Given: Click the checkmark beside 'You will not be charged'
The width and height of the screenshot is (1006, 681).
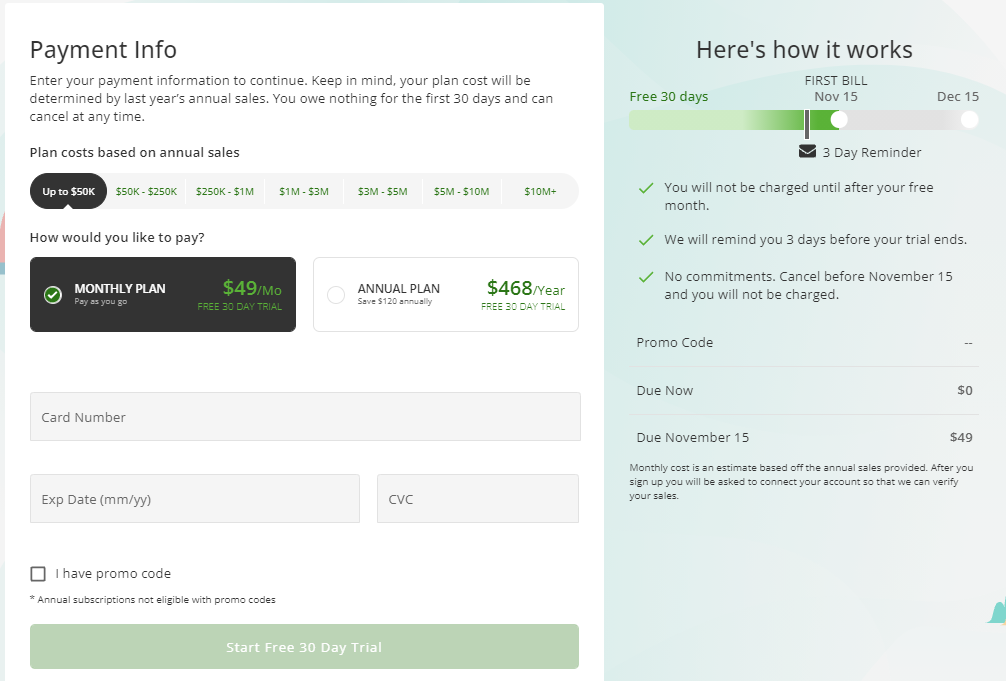Looking at the screenshot, I should pos(646,187).
